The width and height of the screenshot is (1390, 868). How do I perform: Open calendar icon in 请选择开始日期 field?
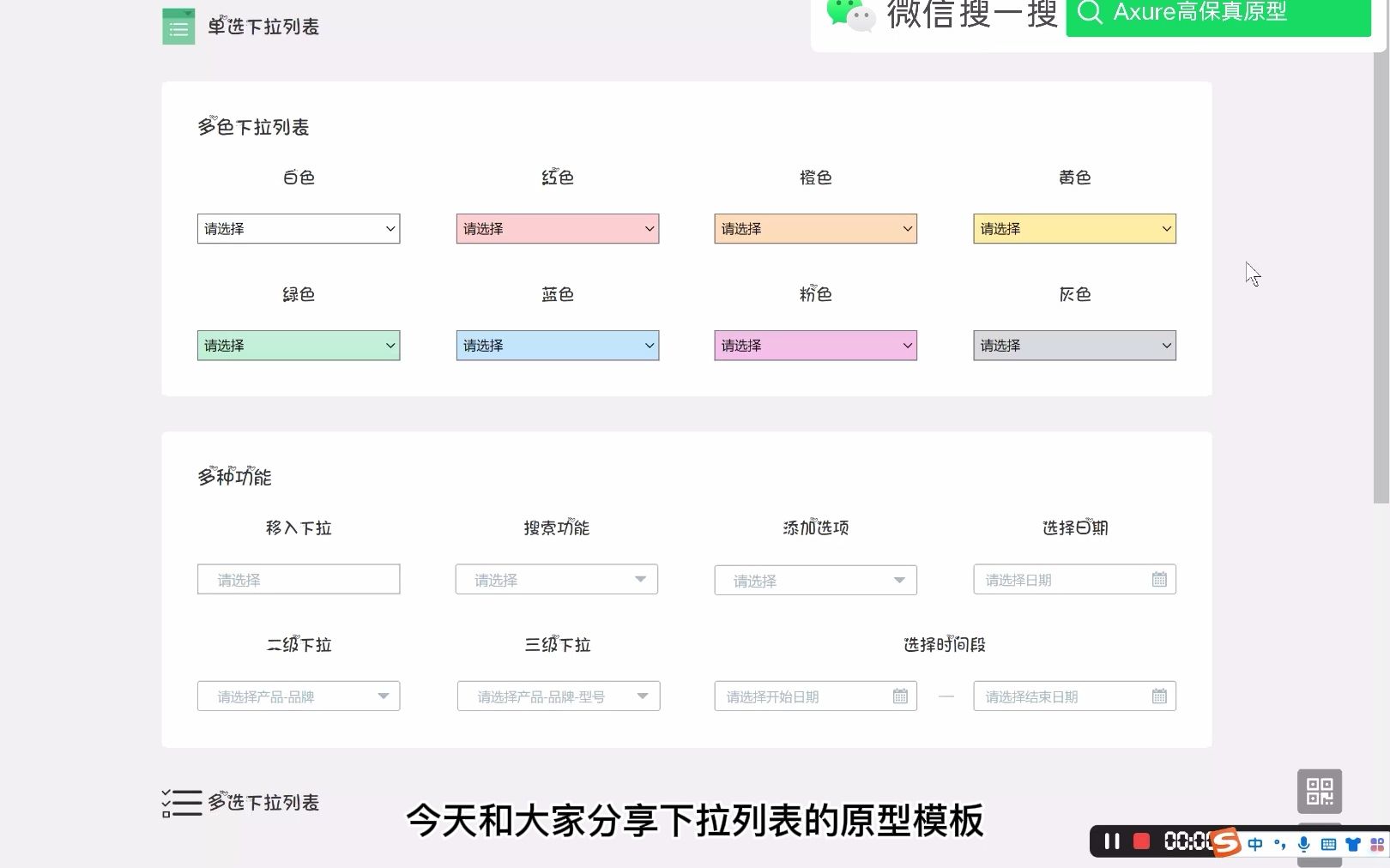(x=900, y=696)
